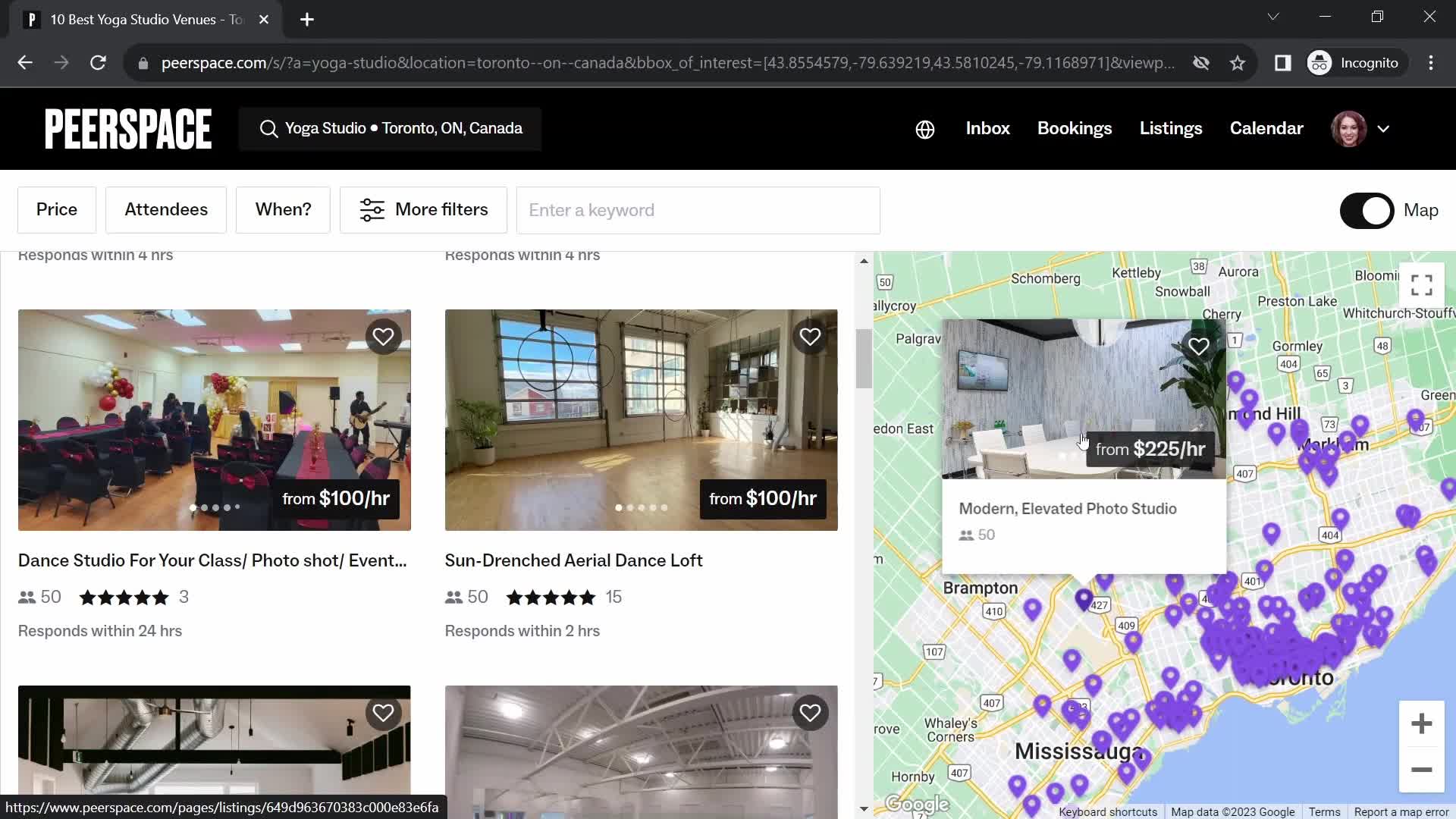Open Chrome side panel icon
This screenshot has width=1456, height=819.
1282,63
